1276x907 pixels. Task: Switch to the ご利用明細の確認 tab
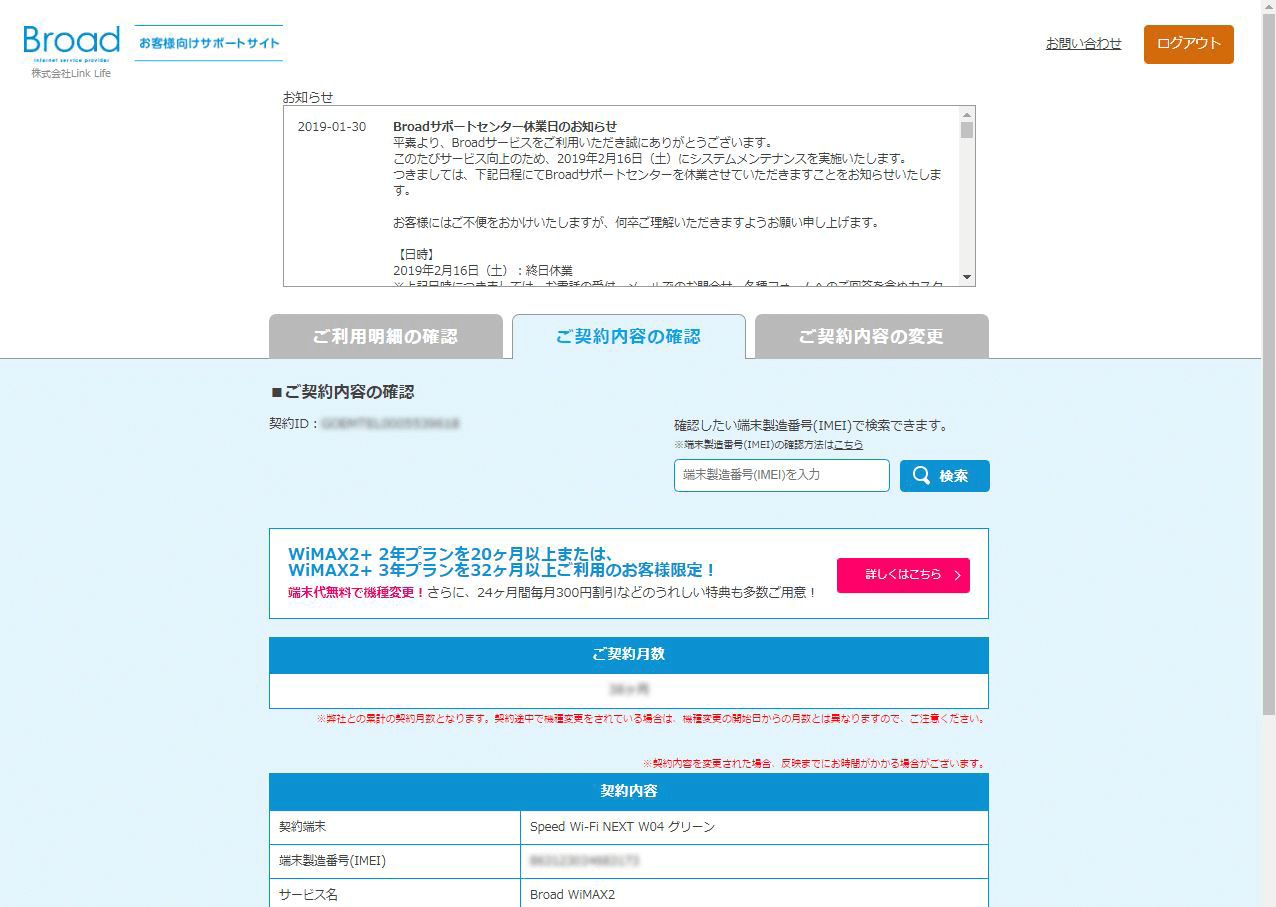click(x=386, y=336)
